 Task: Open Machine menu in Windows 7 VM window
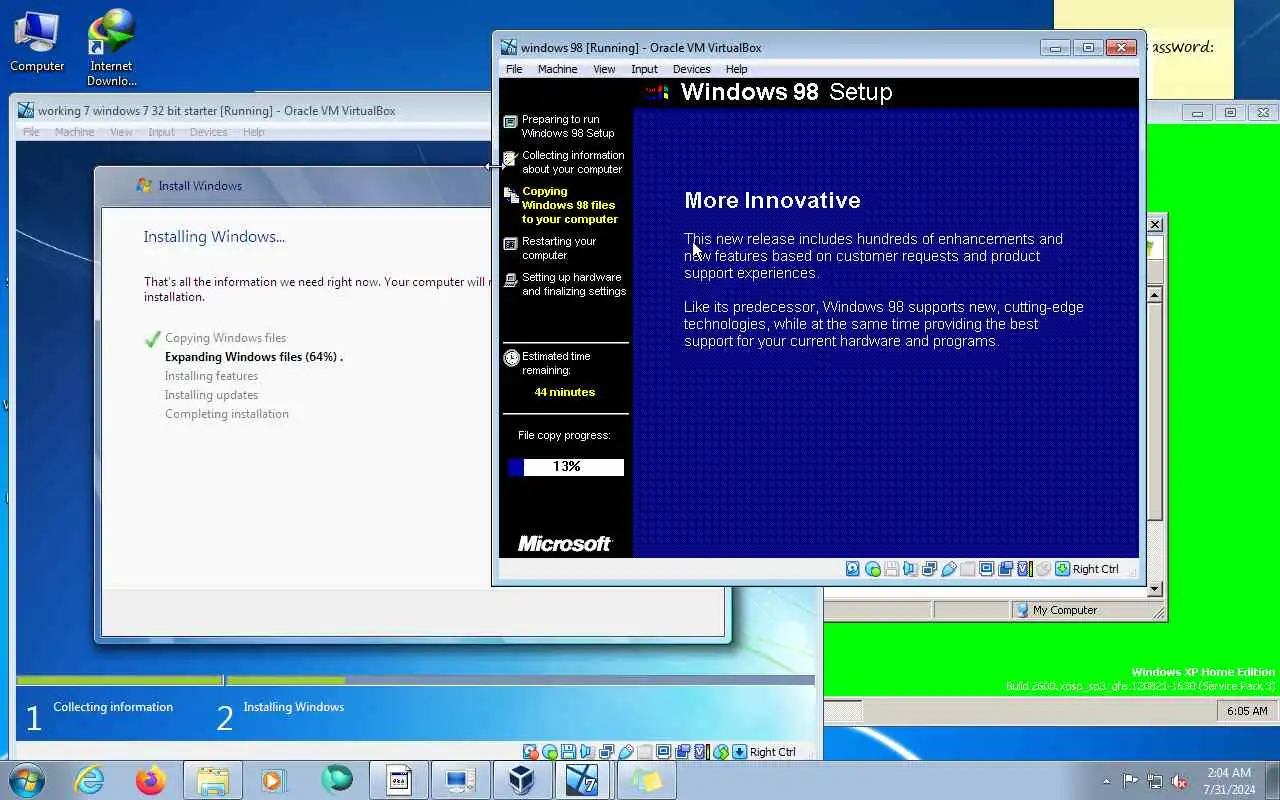pos(74,132)
